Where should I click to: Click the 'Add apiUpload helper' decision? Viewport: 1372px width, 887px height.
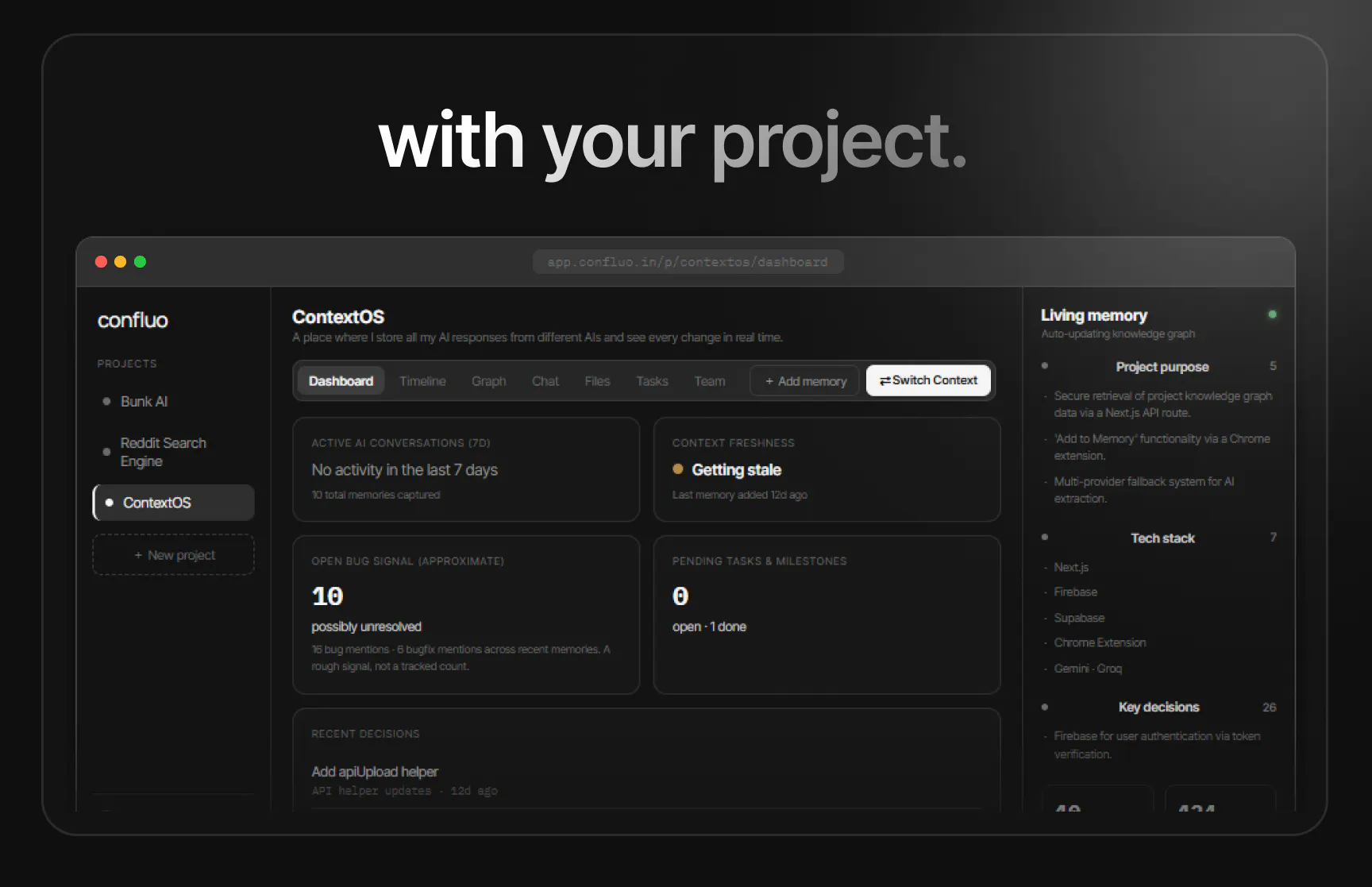click(375, 772)
